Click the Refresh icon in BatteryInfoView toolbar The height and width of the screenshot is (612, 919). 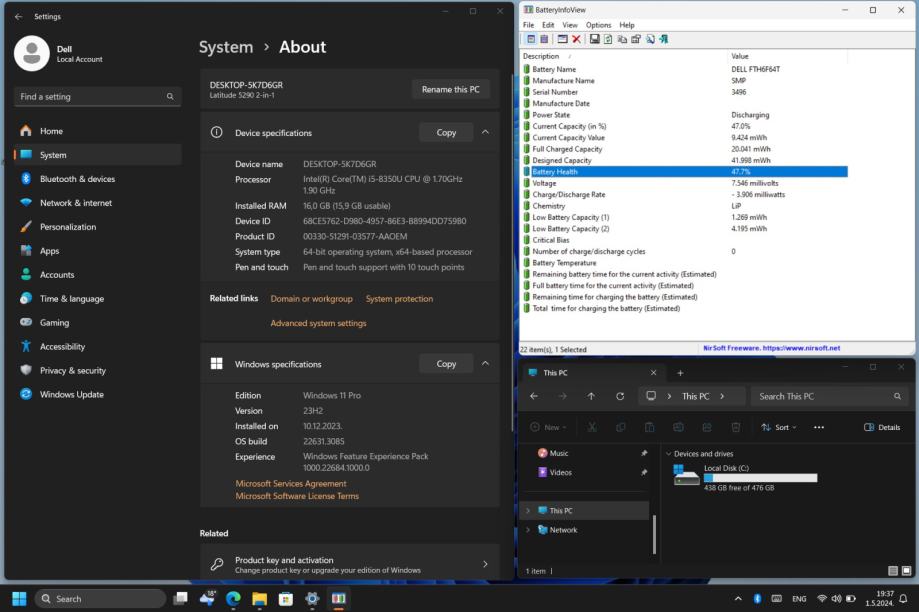pos(607,39)
